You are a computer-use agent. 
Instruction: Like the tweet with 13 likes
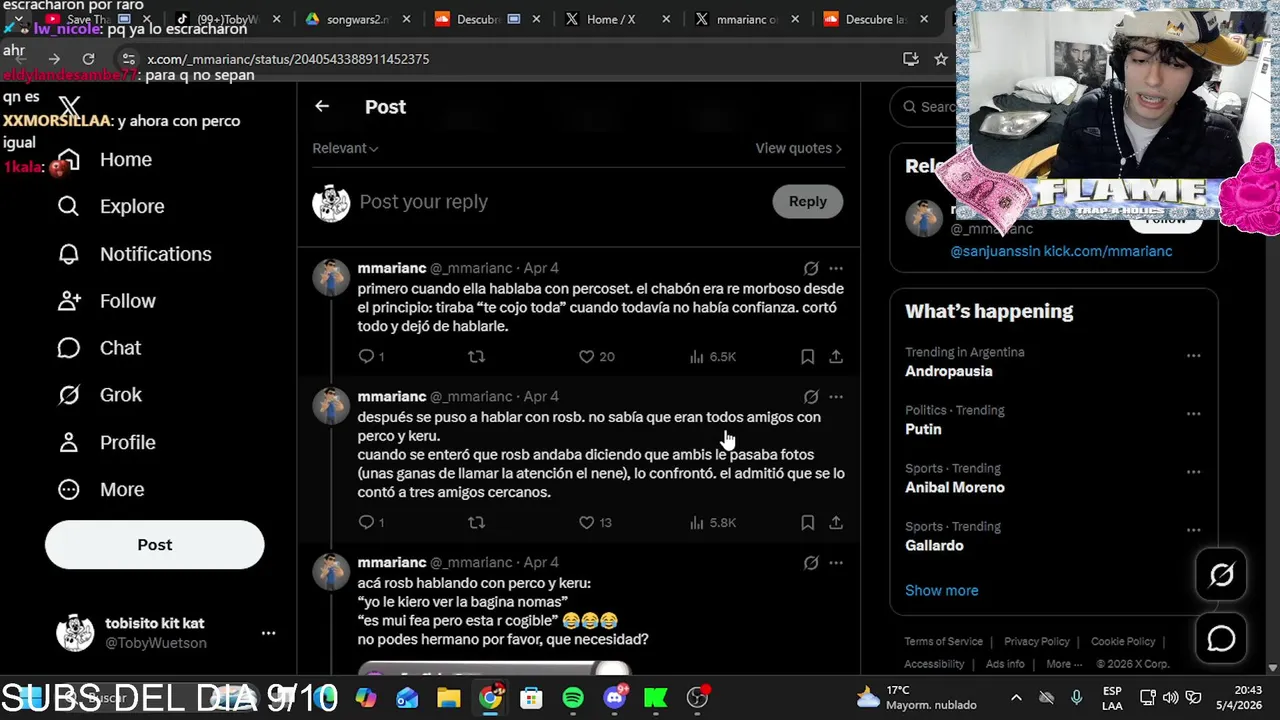click(587, 522)
